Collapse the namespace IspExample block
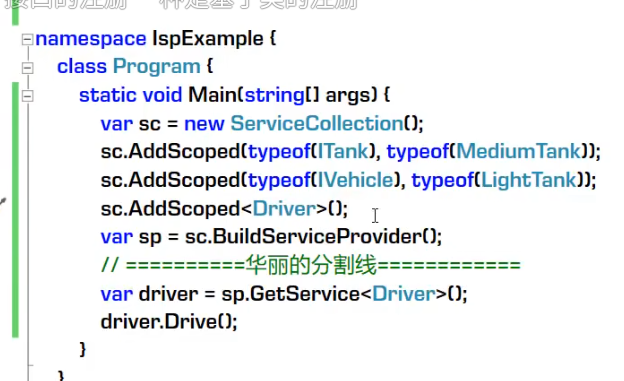The image size is (624, 381). (x=27, y=39)
